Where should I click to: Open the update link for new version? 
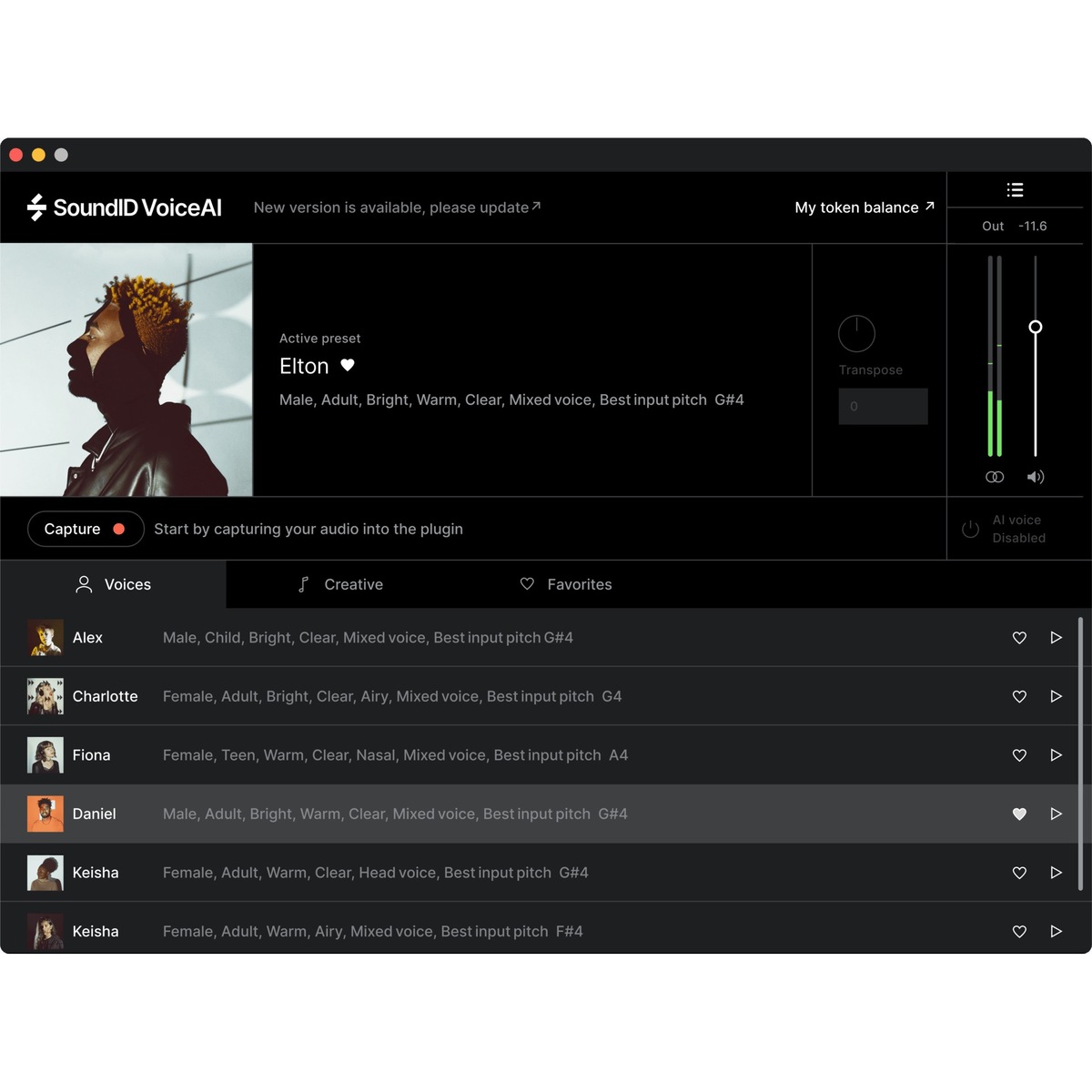pyautogui.click(x=397, y=207)
